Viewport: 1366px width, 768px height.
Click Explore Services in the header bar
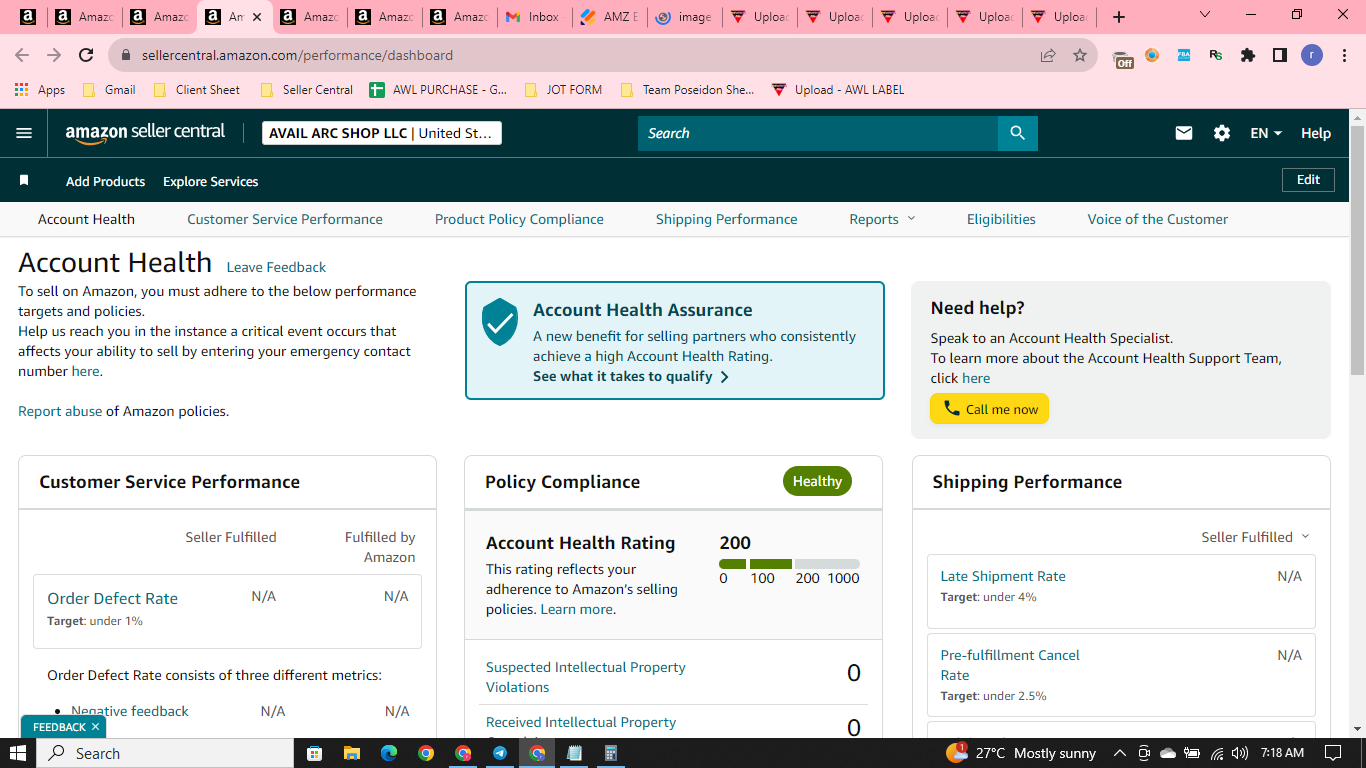(x=210, y=181)
